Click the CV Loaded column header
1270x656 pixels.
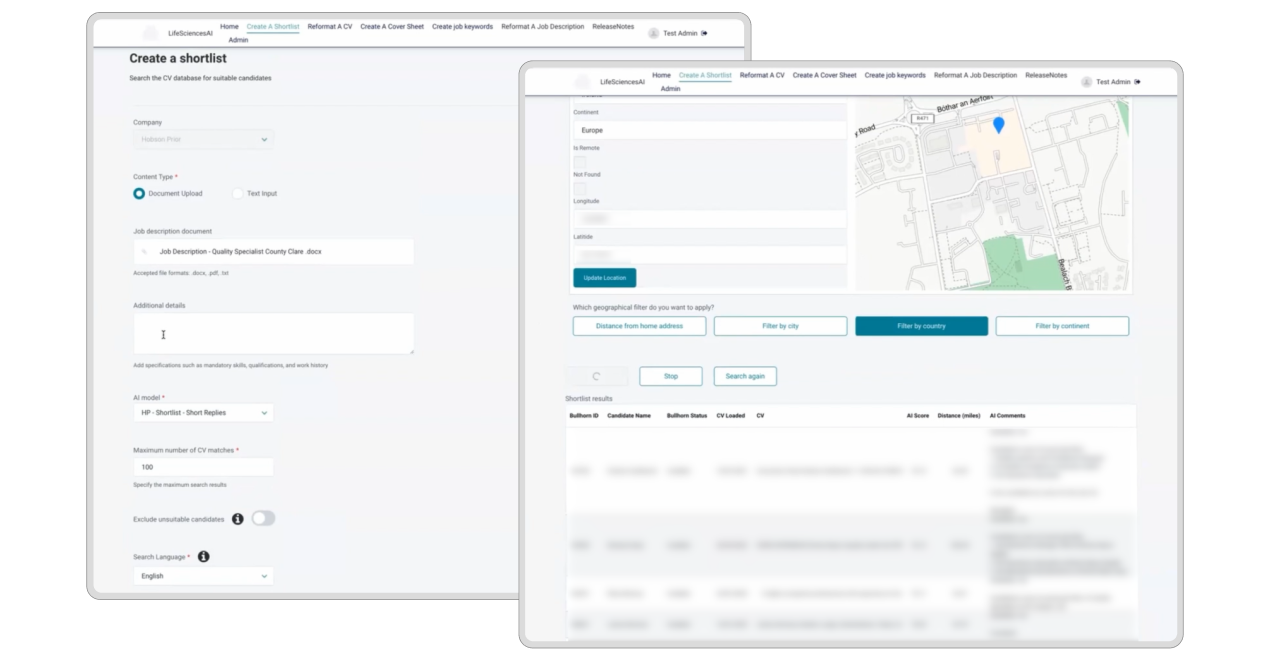731,416
